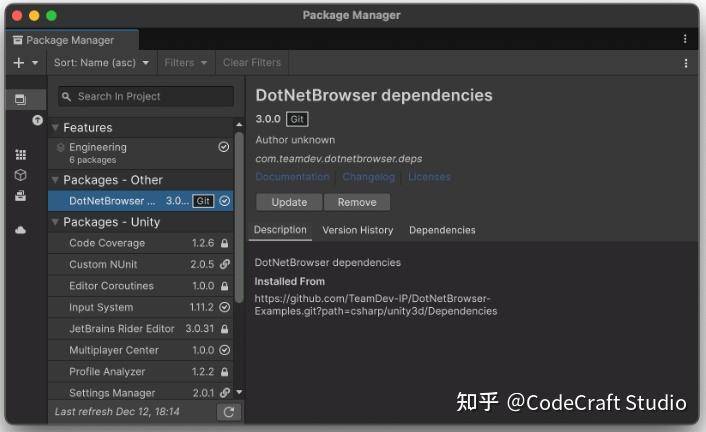Image resolution: width=706 pixels, height=432 pixels.
Task: Click the Input System checkmark icon
Action: [x=225, y=307]
